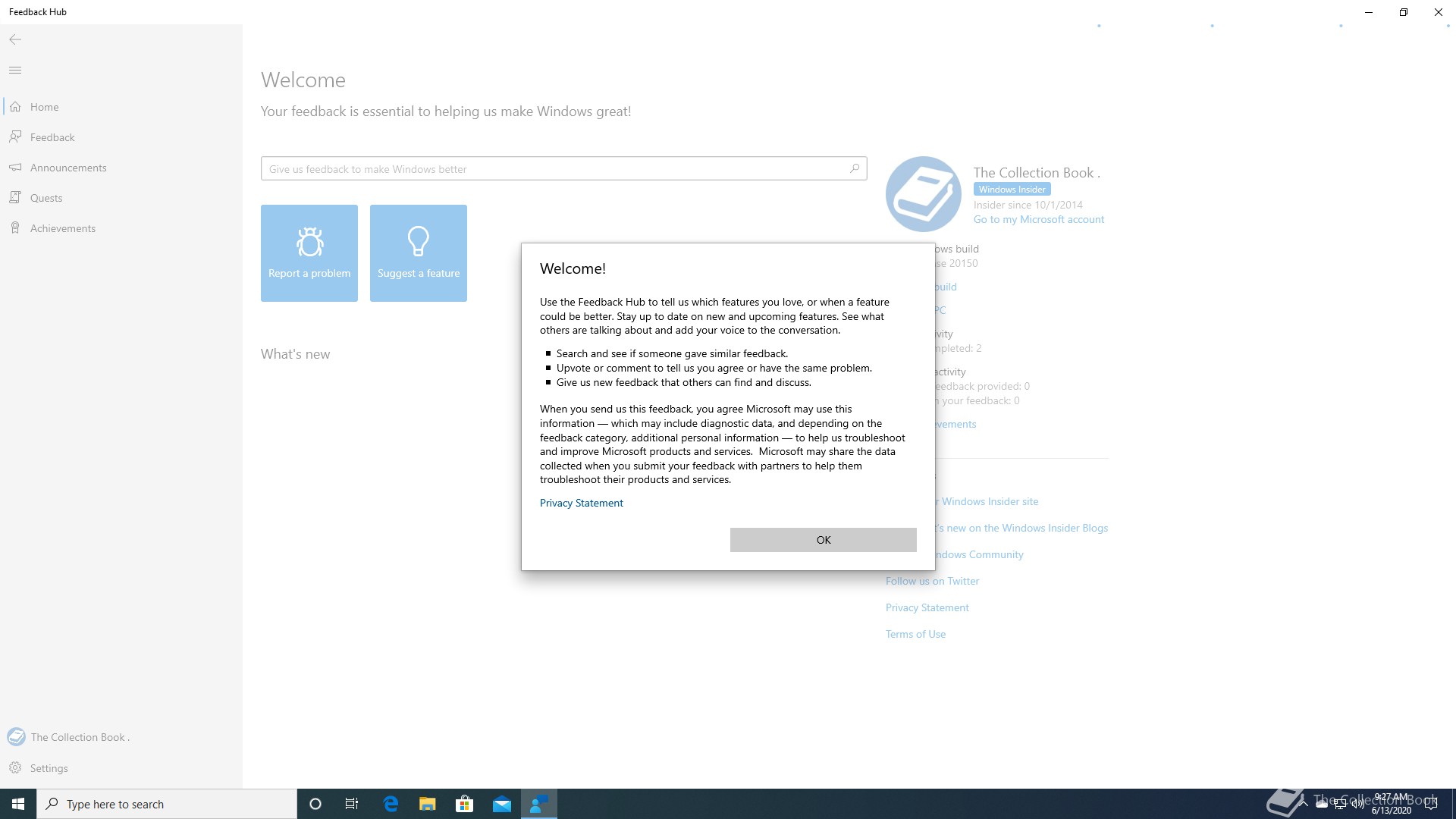The height and width of the screenshot is (819, 1456).
Task: Open Microsoft Store from the taskbar
Action: 464,804
